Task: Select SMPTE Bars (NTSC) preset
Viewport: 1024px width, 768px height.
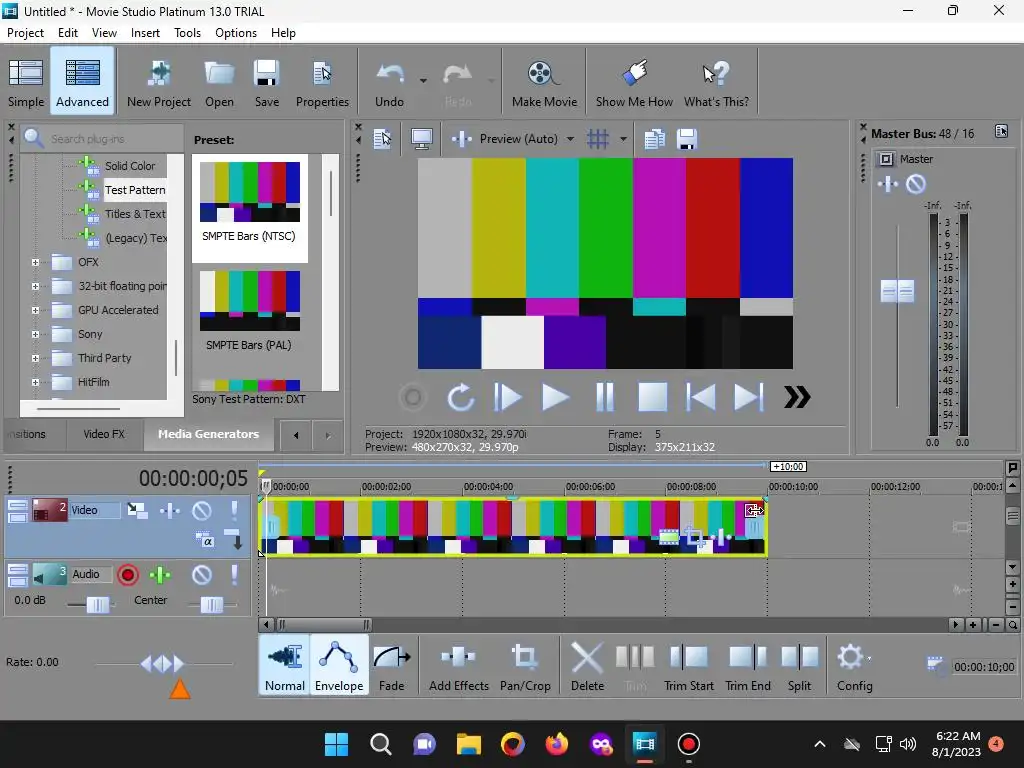Action: (x=249, y=208)
